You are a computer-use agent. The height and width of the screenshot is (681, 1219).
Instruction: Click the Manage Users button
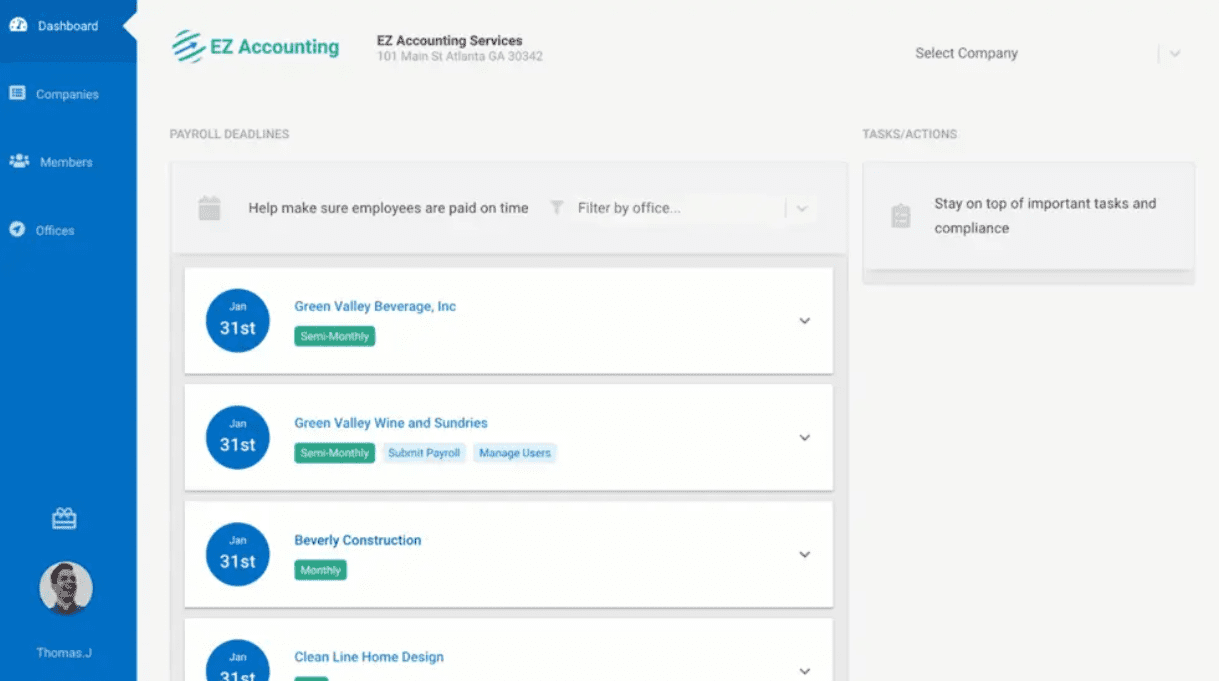515,453
